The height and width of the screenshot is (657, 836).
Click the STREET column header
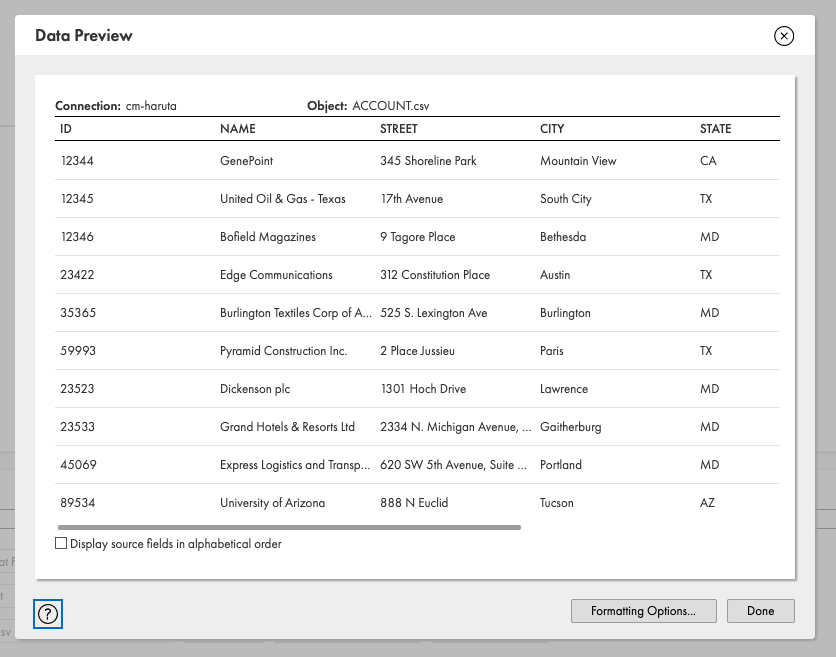click(x=399, y=129)
